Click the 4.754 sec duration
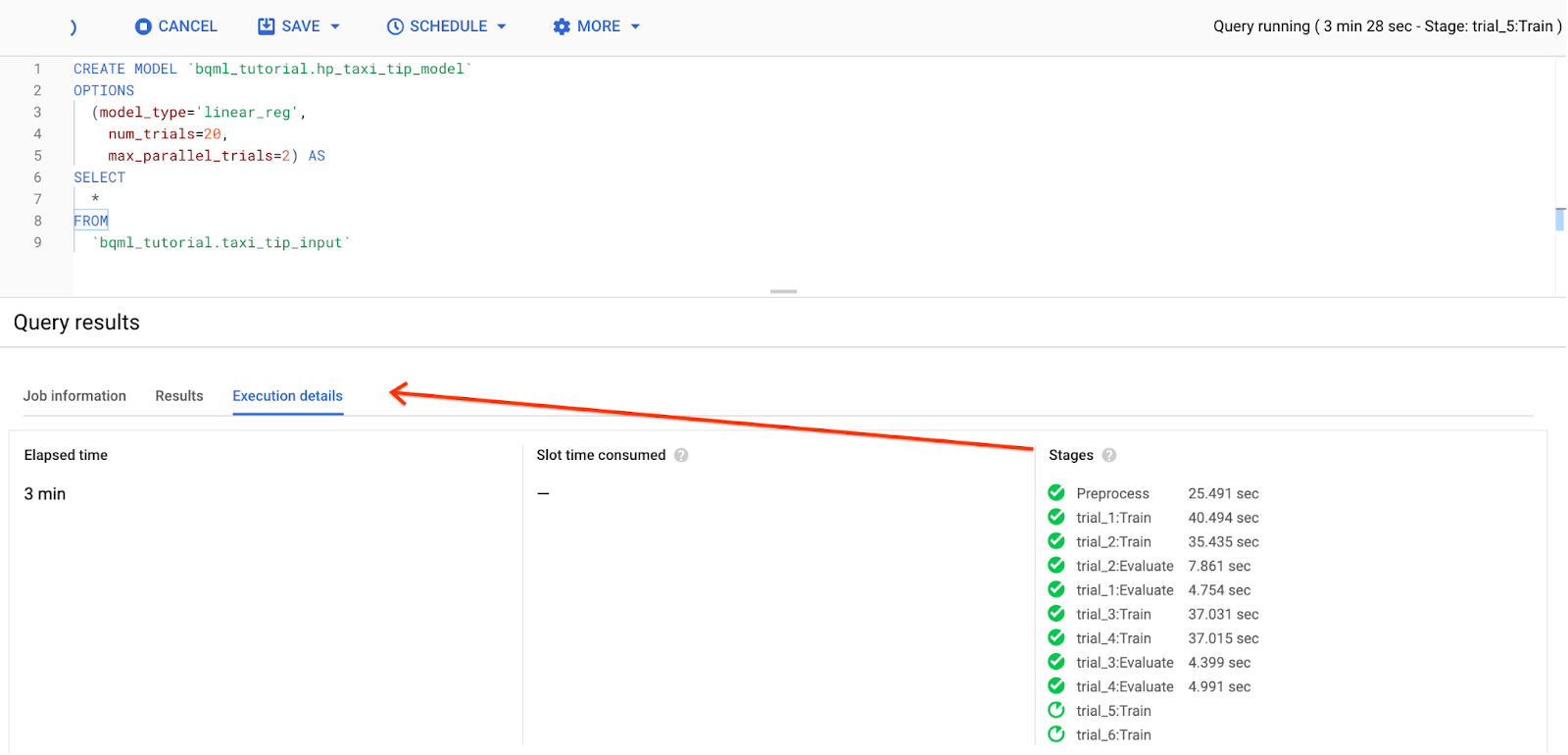1568x755 pixels. click(x=1219, y=590)
